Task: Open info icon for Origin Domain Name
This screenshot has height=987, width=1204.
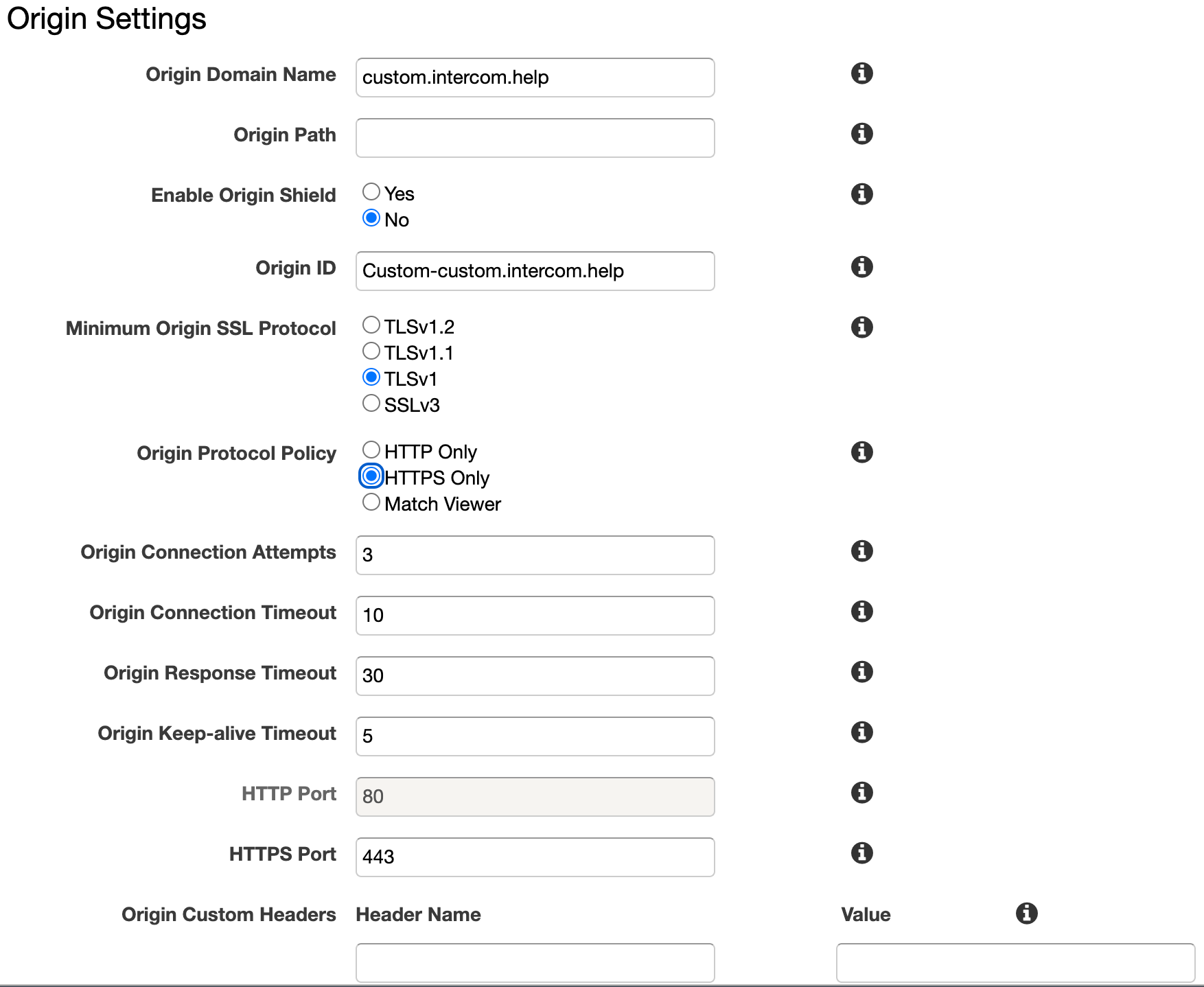Action: tap(861, 73)
